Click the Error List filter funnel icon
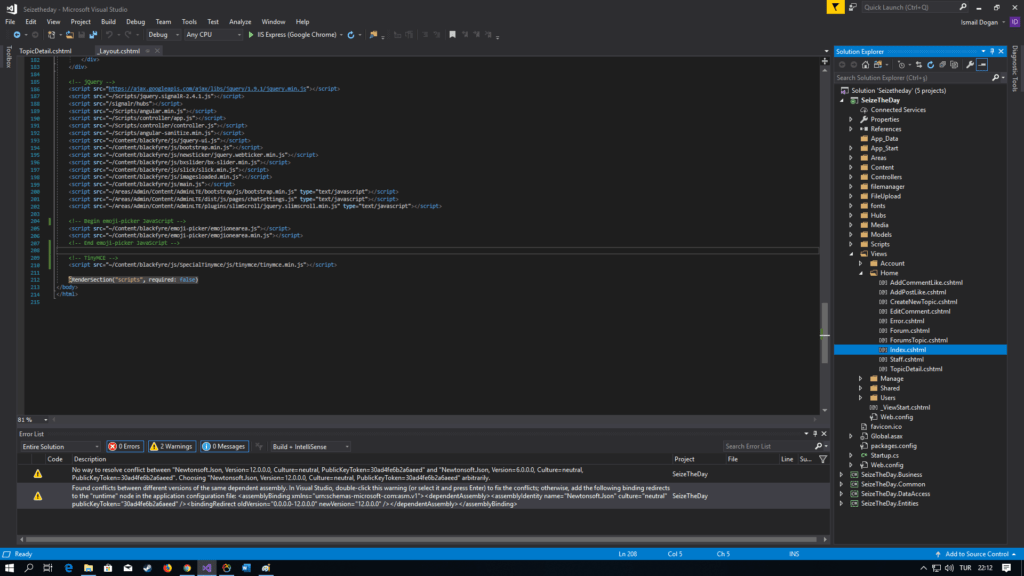This screenshot has width=1024, height=576. click(823, 459)
